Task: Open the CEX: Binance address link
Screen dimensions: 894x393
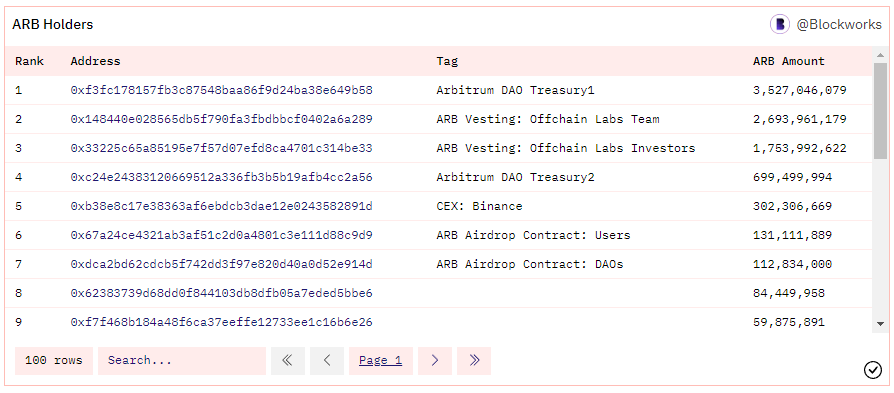Action: [221, 206]
